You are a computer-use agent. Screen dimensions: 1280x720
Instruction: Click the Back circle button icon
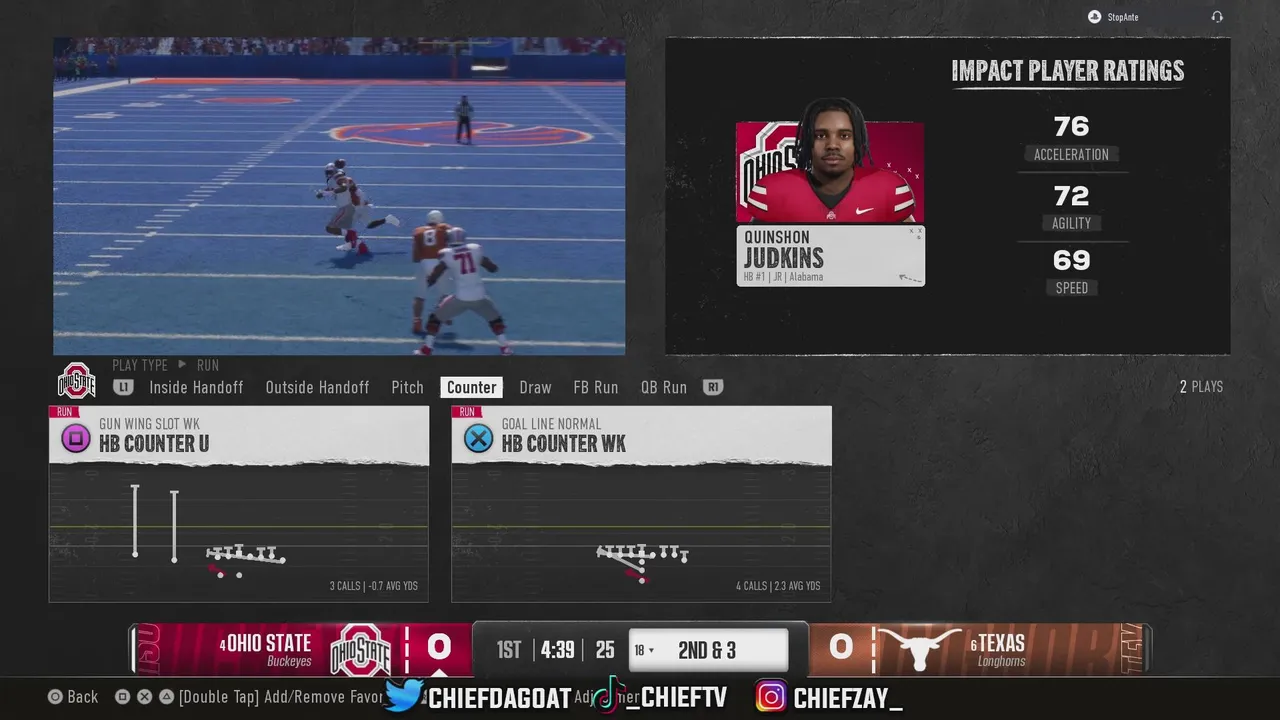pos(56,697)
